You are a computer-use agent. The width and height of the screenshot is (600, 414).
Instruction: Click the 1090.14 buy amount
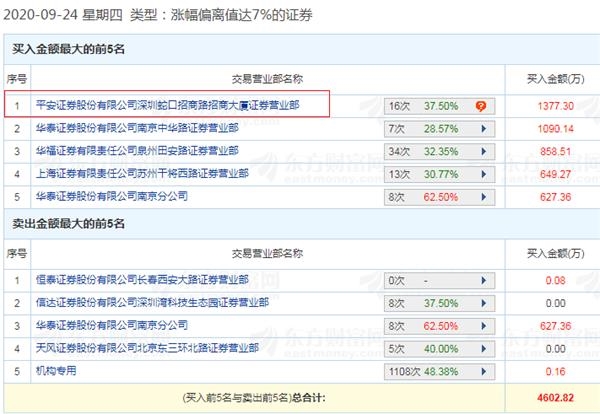[555, 129]
